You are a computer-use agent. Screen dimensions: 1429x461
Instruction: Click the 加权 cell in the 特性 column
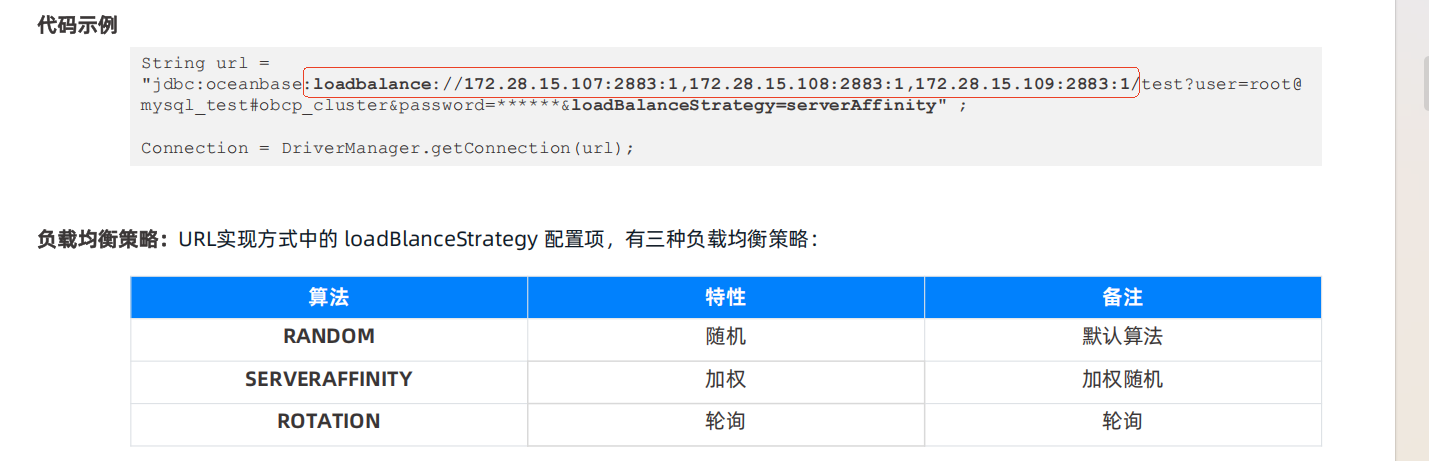click(x=725, y=380)
